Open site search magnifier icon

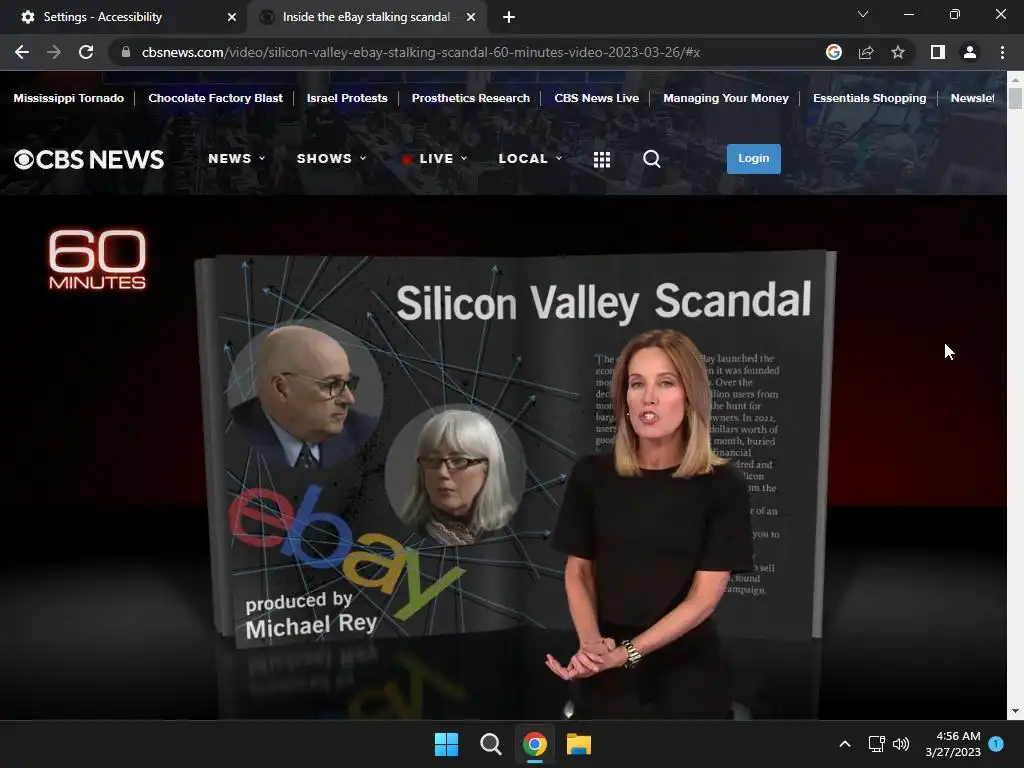point(651,159)
